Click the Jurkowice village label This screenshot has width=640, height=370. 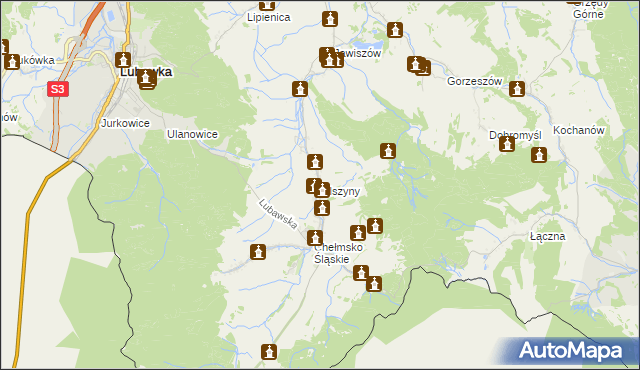(125, 123)
